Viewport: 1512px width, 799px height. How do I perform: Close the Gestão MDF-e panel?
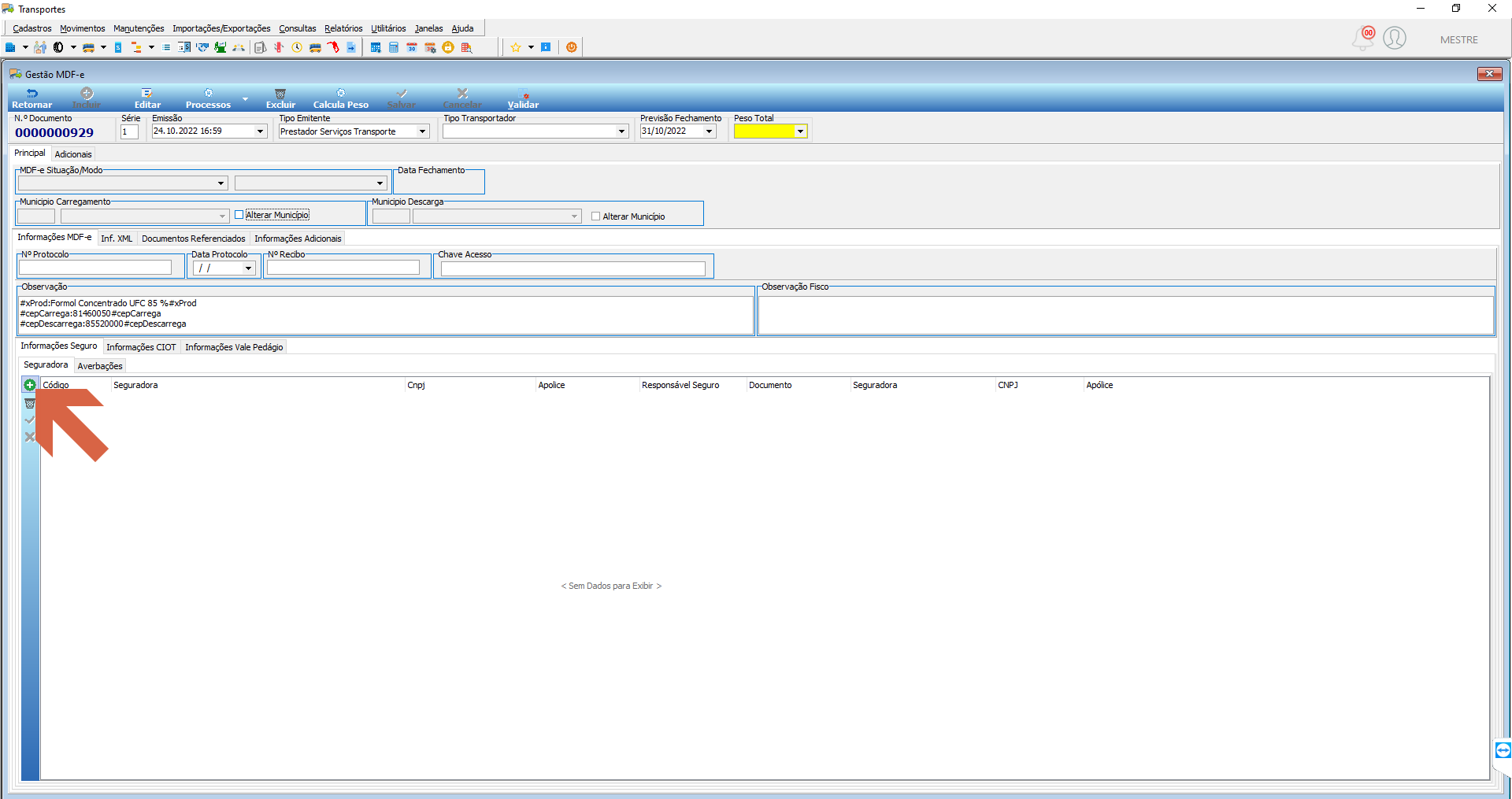tap(1489, 74)
